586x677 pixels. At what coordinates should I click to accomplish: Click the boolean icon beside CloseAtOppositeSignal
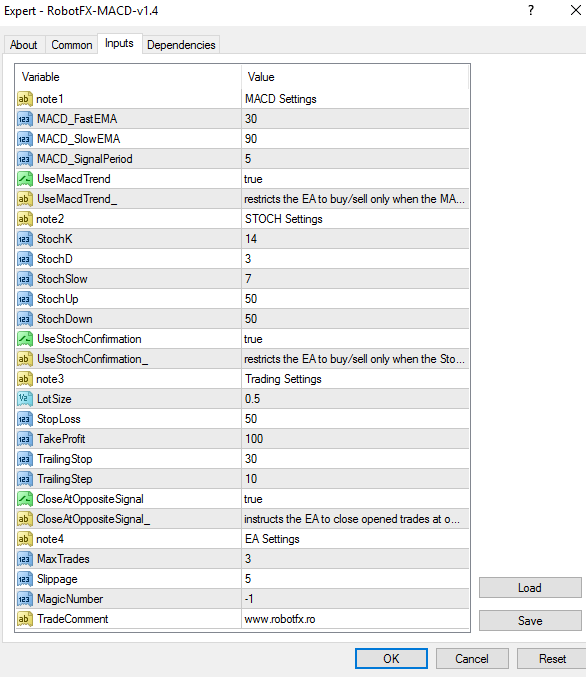(25, 499)
